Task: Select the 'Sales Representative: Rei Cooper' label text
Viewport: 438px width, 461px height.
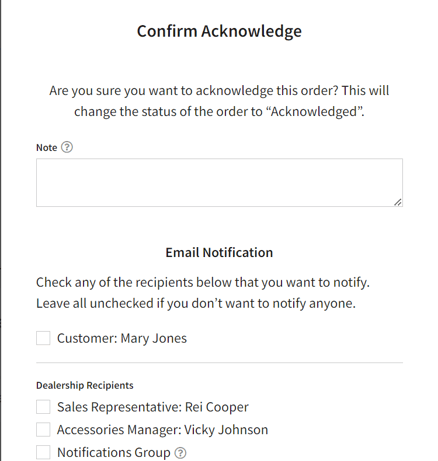Action: click(153, 407)
